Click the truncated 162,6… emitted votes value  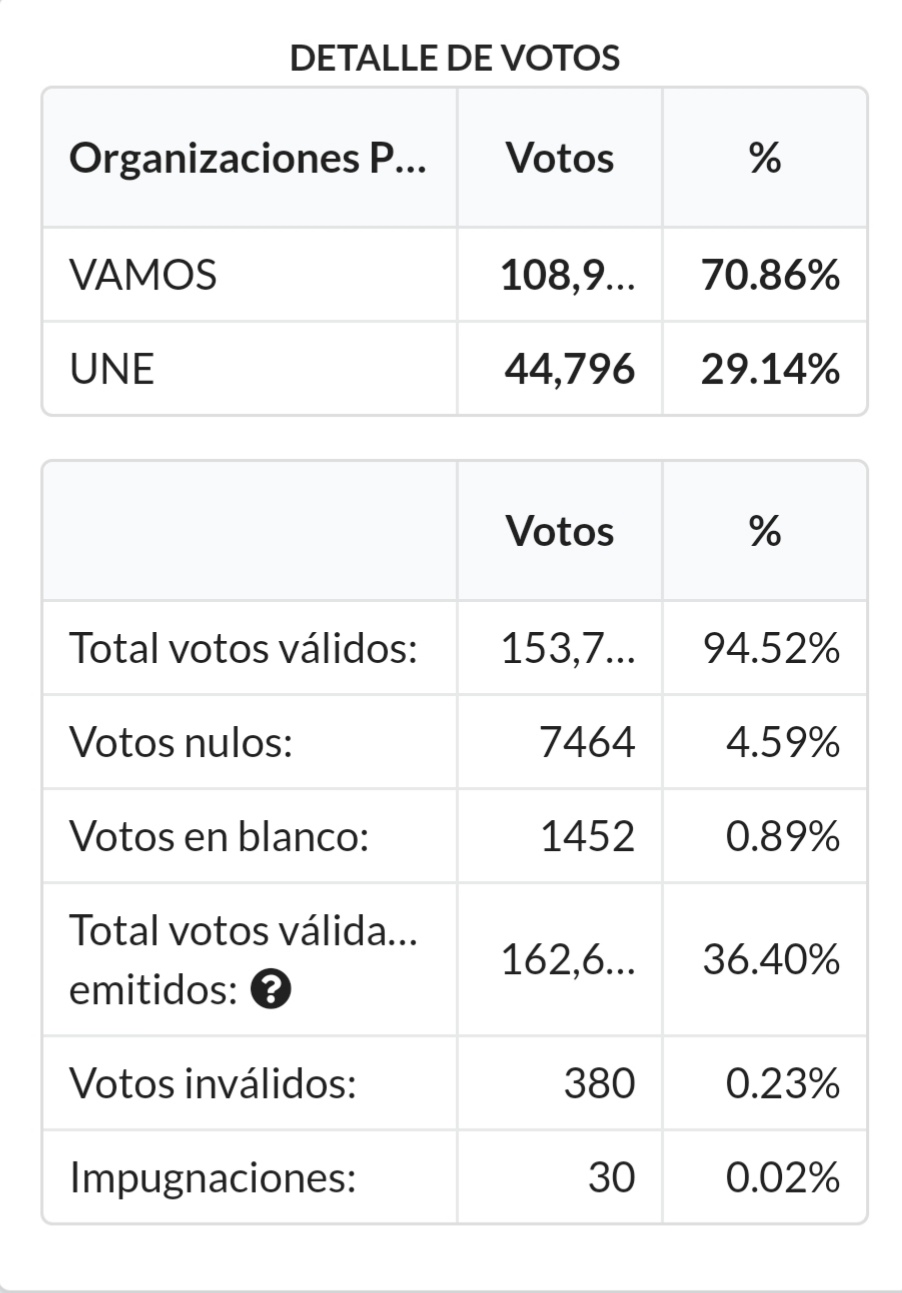point(567,961)
